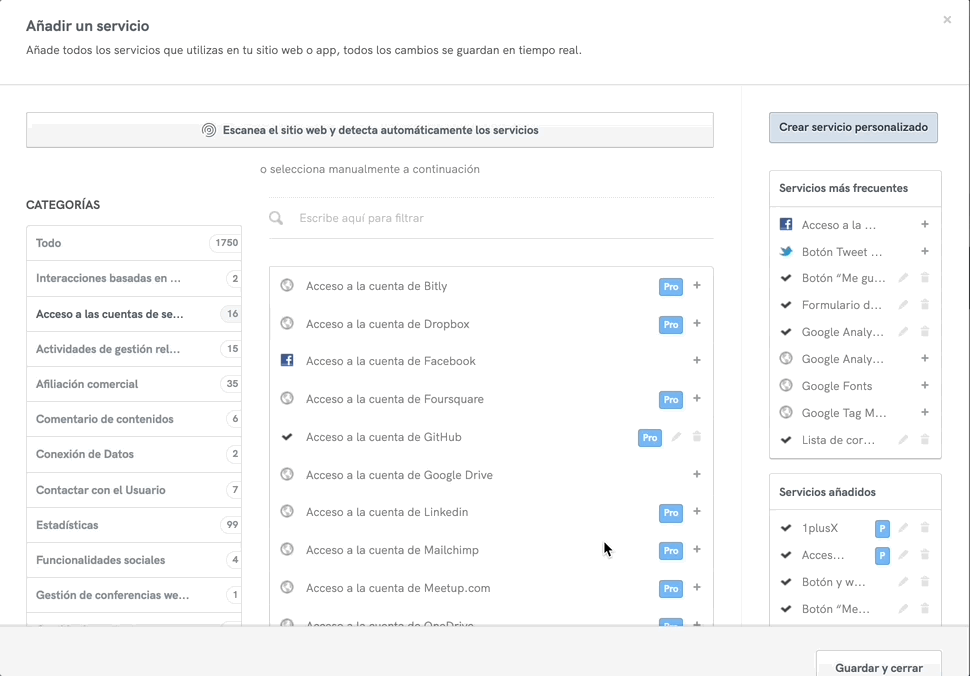Delete GitHub account access with trash icon
Viewport: 970px width, 676px height.
(x=697, y=437)
